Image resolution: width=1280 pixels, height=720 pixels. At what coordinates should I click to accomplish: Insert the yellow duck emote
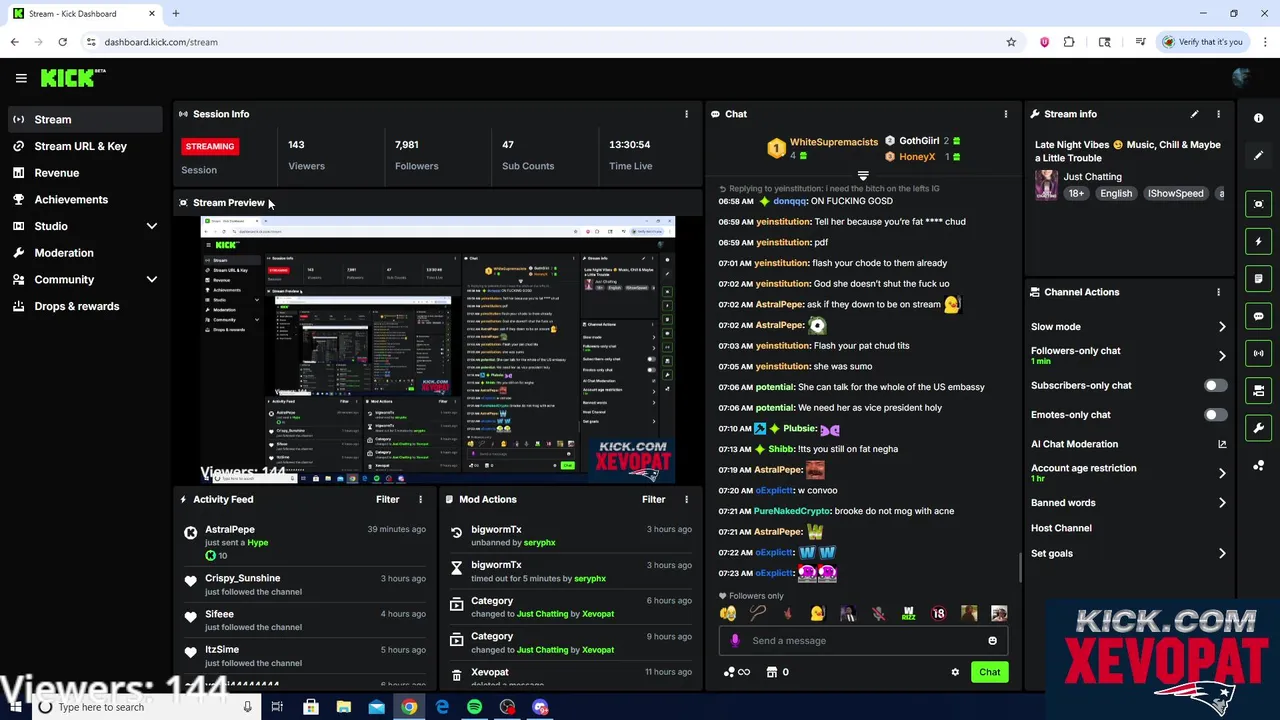click(x=817, y=614)
